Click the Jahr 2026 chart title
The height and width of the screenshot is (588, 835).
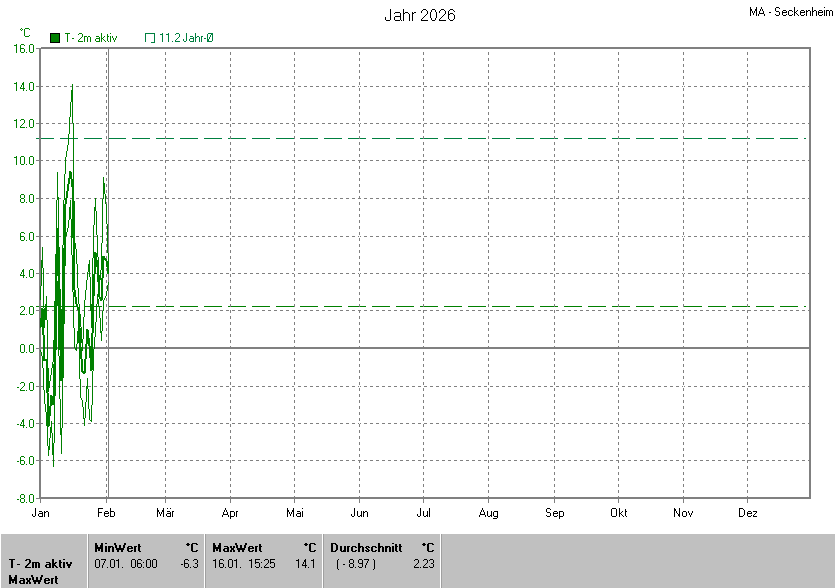(x=420, y=16)
